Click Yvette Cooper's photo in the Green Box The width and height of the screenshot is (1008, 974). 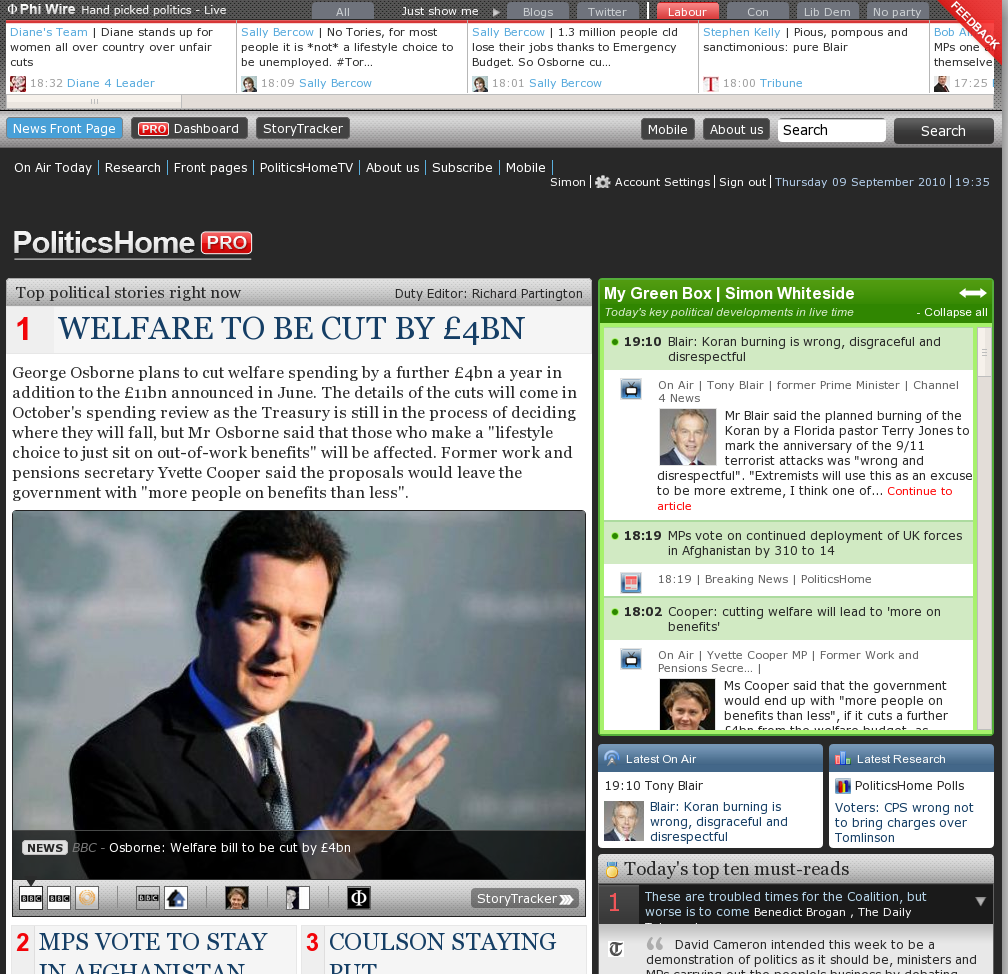click(687, 705)
